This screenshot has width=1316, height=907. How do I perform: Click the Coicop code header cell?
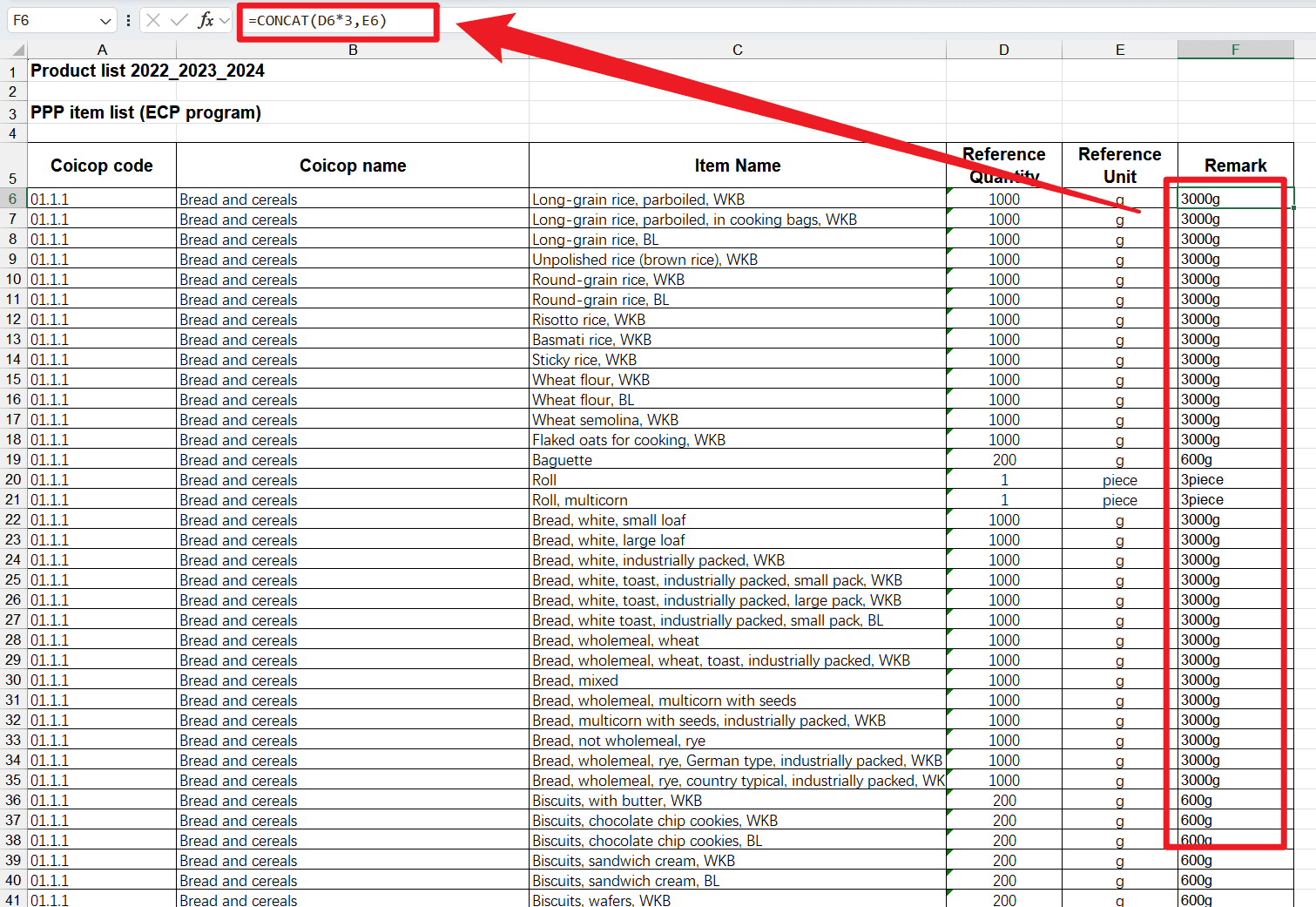[102, 166]
